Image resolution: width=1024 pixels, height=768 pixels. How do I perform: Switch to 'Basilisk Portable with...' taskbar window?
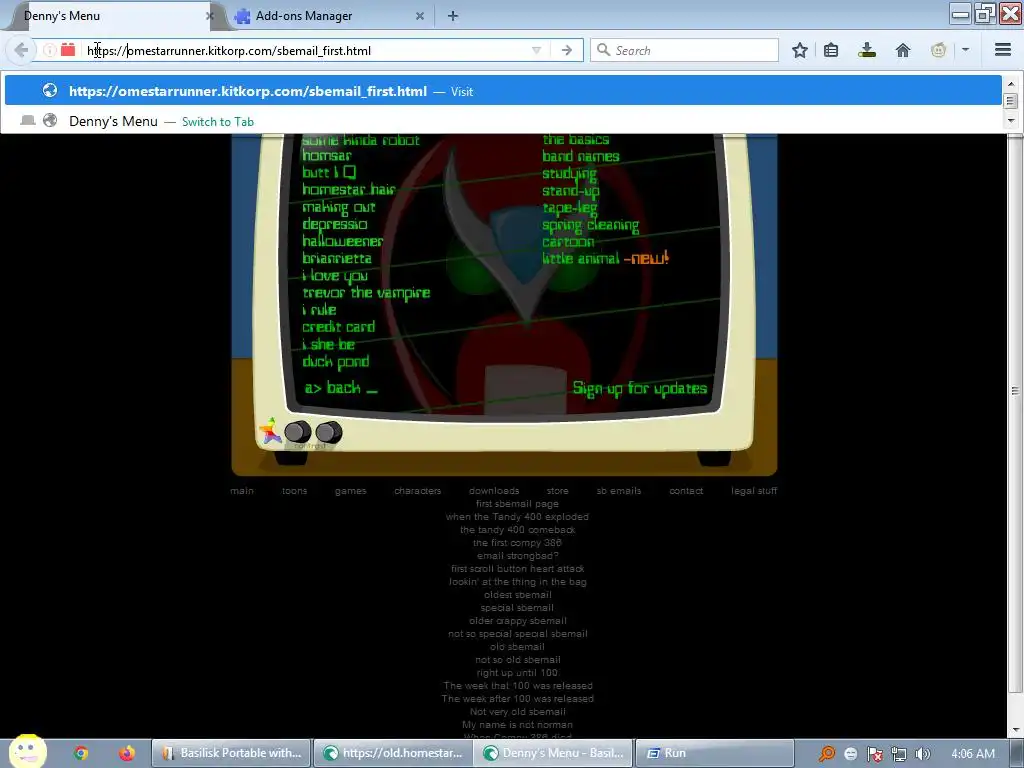pos(232,753)
